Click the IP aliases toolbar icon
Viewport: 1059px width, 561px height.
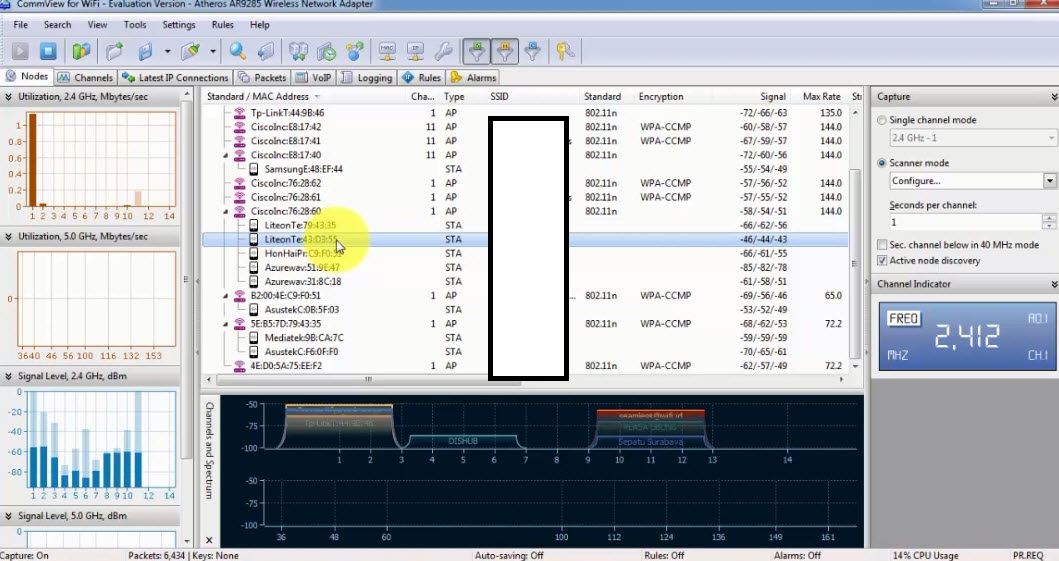click(415, 50)
